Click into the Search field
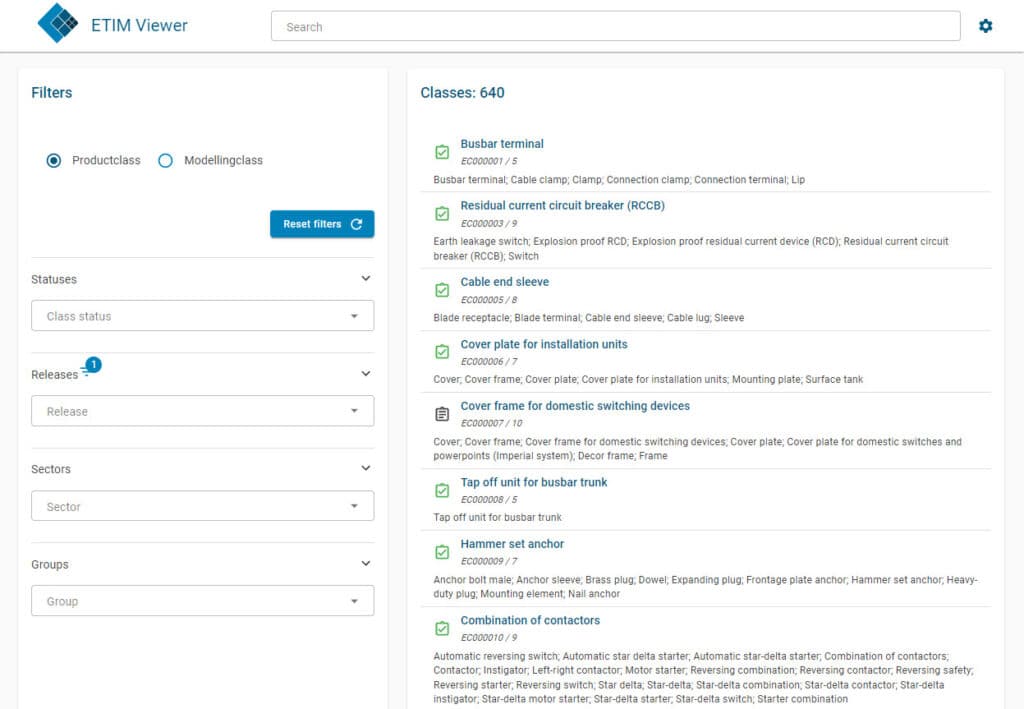The height and width of the screenshot is (709, 1024). (x=615, y=27)
